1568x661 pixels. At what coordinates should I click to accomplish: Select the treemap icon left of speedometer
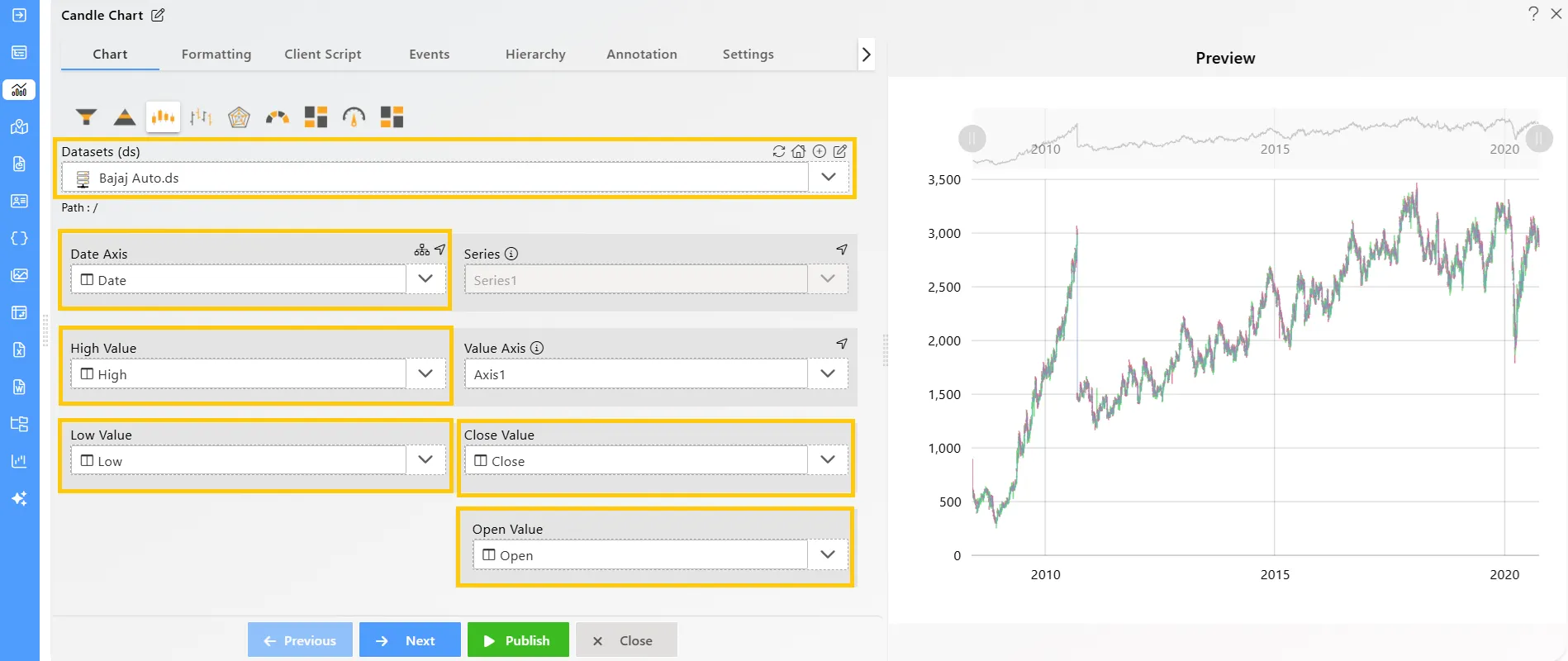pyautogui.click(x=316, y=117)
